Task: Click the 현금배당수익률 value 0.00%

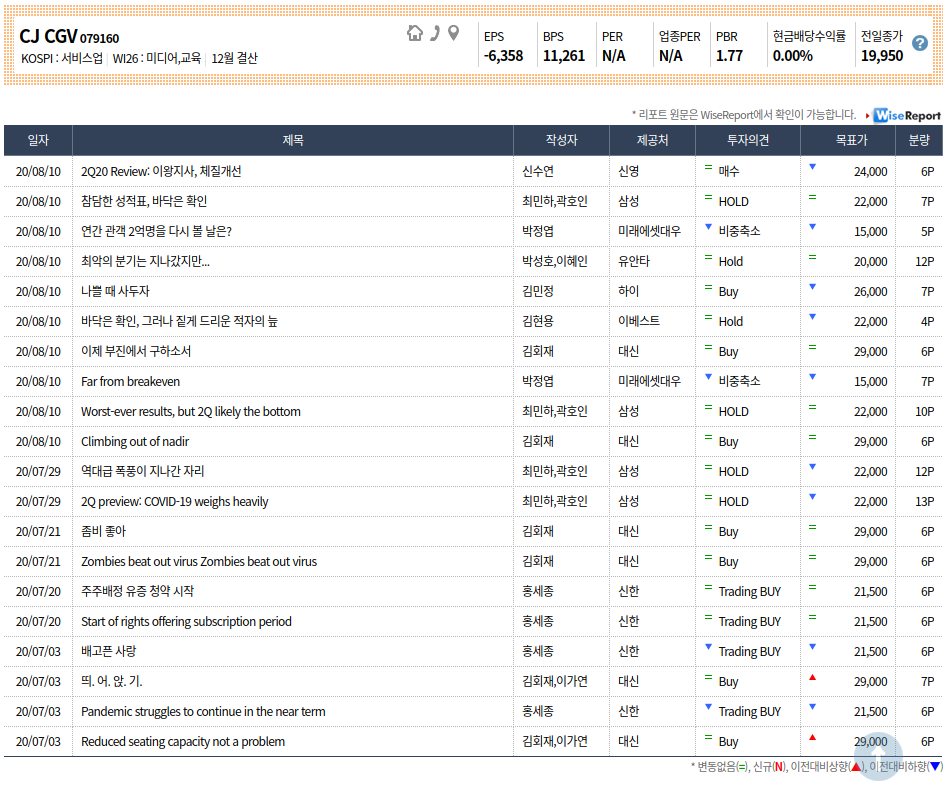Action: click(x=792, y=56)
